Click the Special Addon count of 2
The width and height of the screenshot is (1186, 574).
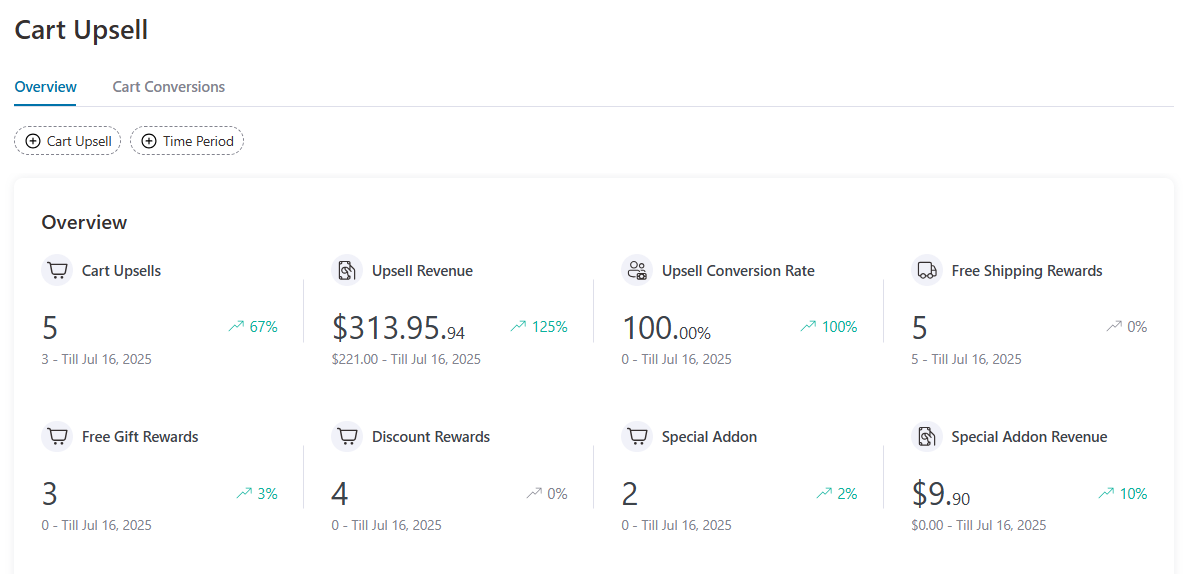click(x=630, y=494)
